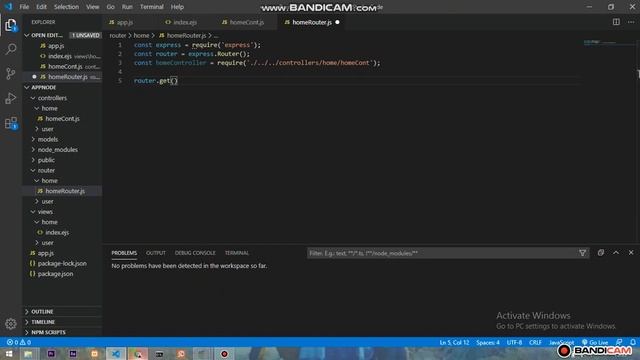Open index.ejs under views home
This screenshot has height=360, width=640.
[57, 232]
